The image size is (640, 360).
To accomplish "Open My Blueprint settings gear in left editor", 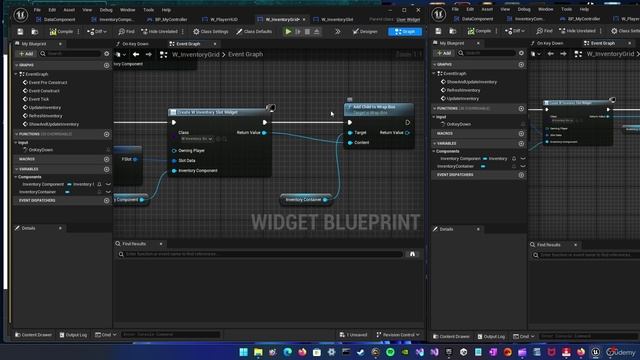I will (x=107, y=53).
